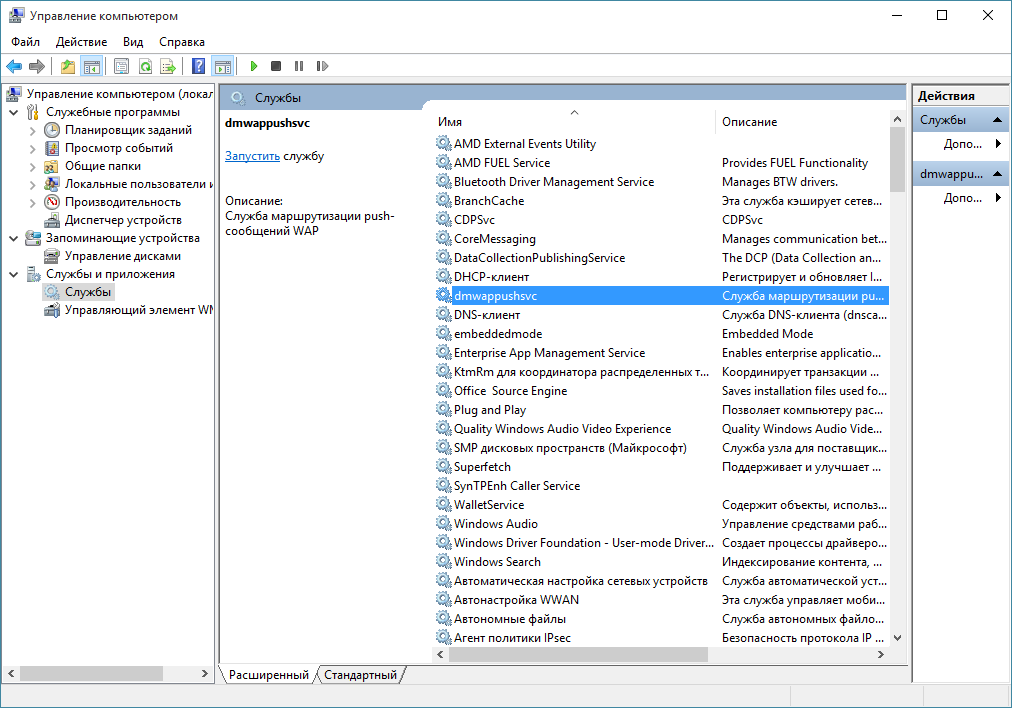Select the Windows Audio service row
The image size is (1012, 708).
(x=495, y=524)
